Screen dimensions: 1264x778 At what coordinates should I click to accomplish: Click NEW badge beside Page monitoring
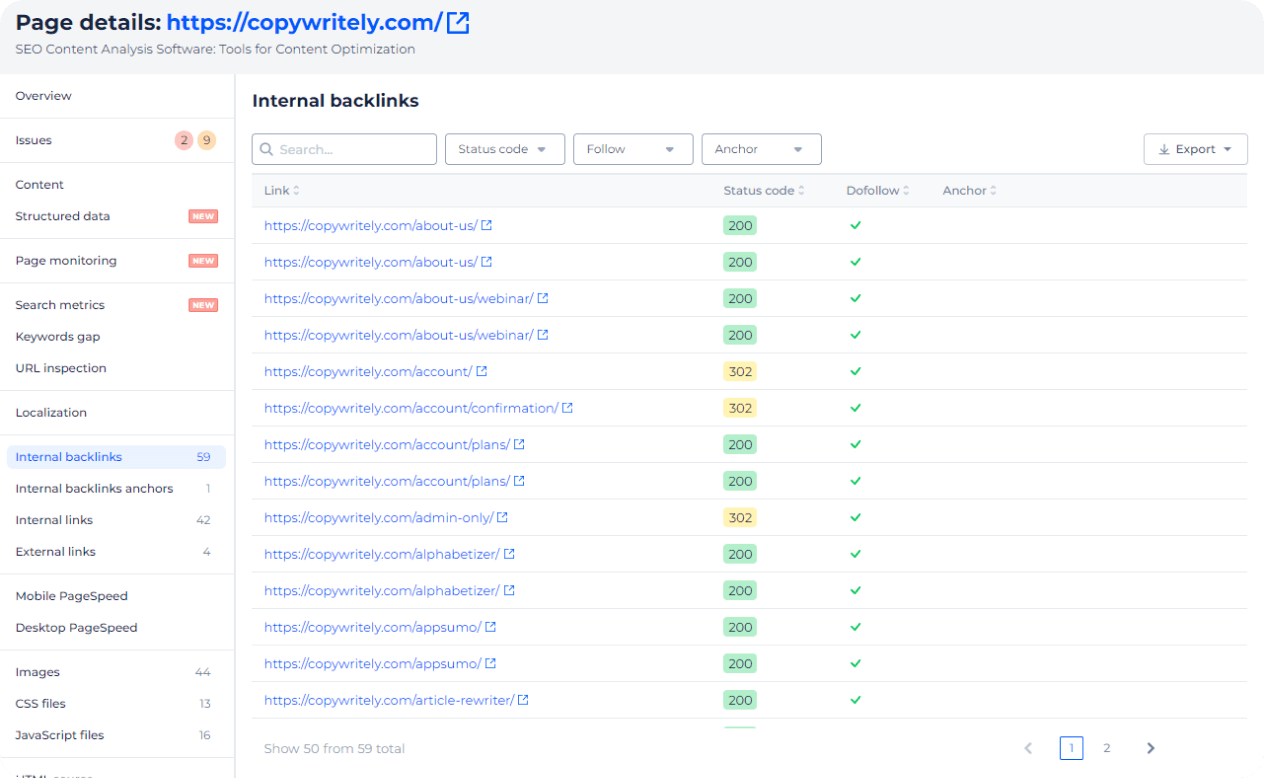pos(203,261)
